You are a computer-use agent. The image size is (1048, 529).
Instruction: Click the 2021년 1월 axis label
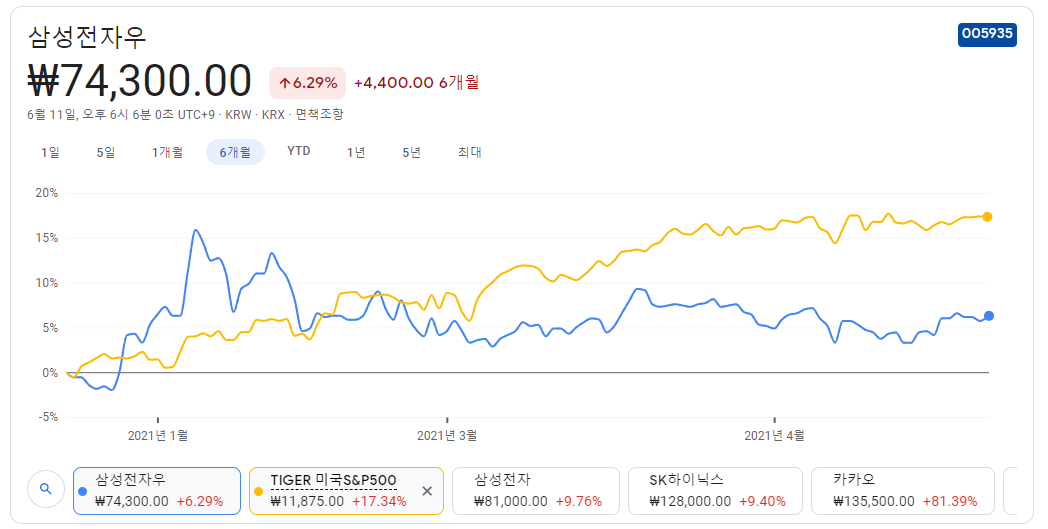click(158, 435)
